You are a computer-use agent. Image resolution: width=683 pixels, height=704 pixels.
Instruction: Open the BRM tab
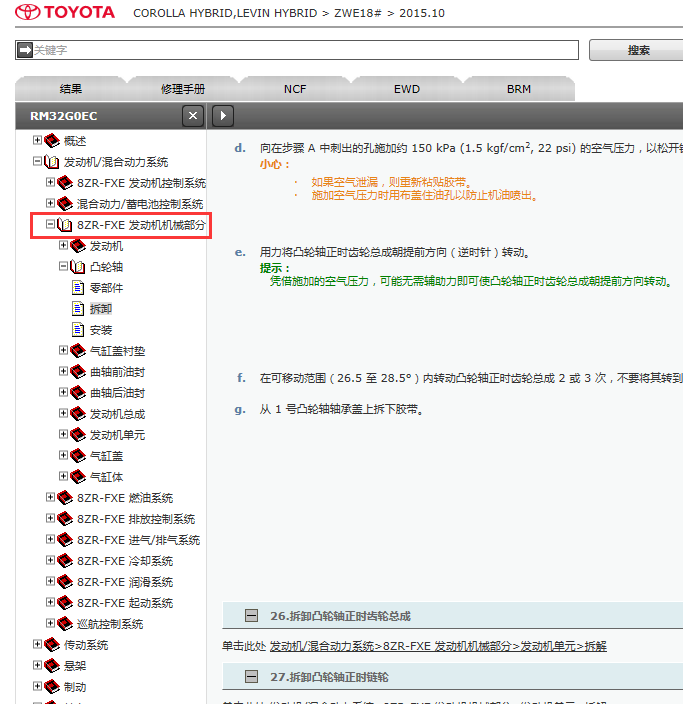519,89
